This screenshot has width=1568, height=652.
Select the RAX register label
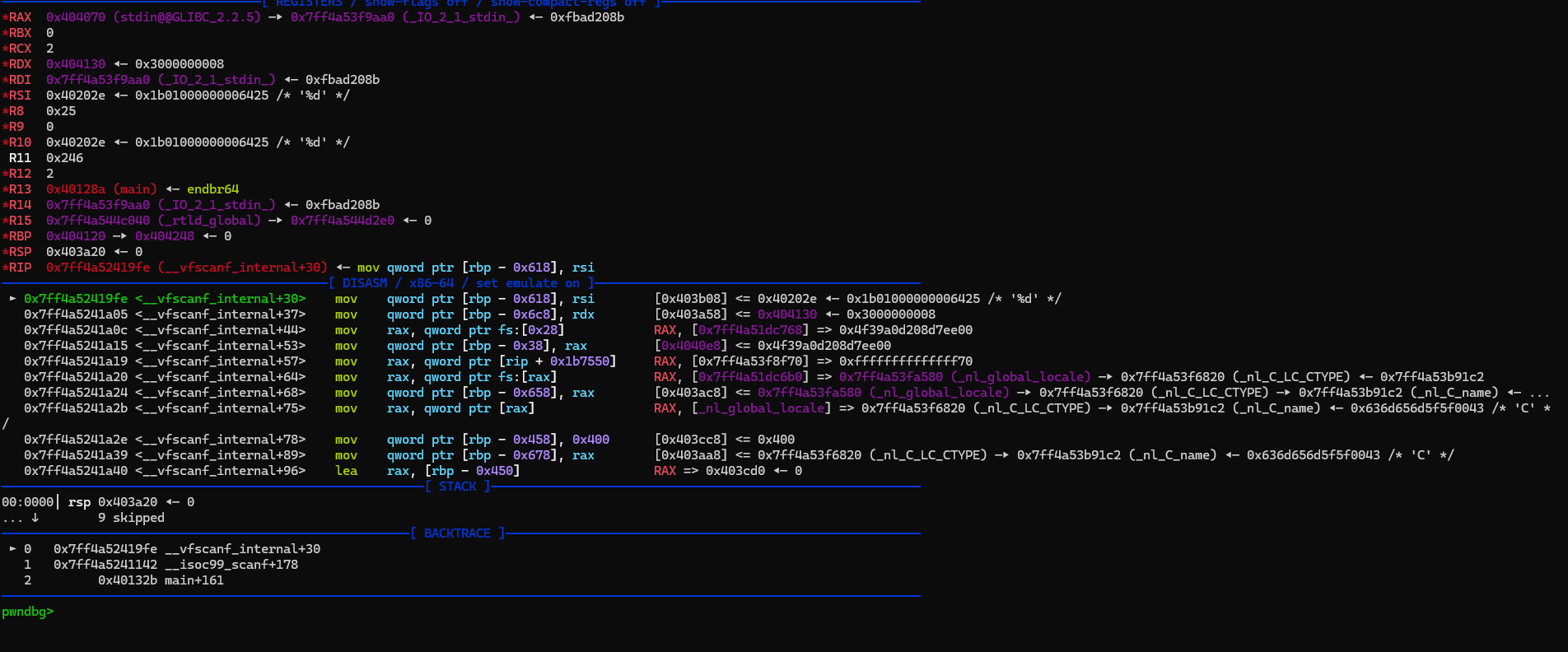coord(20,17)
